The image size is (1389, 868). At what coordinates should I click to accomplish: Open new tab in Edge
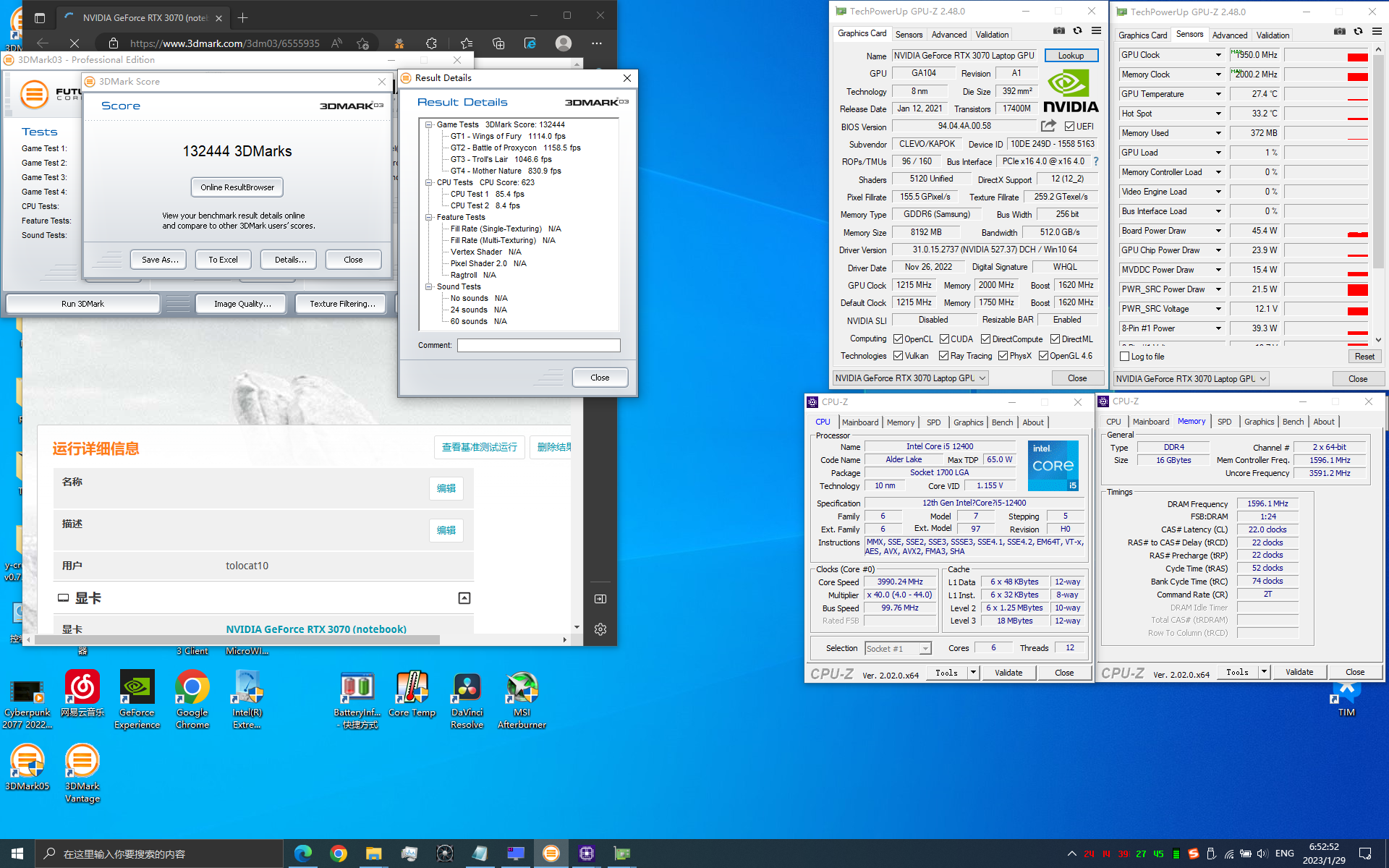[x=243, y=17]
